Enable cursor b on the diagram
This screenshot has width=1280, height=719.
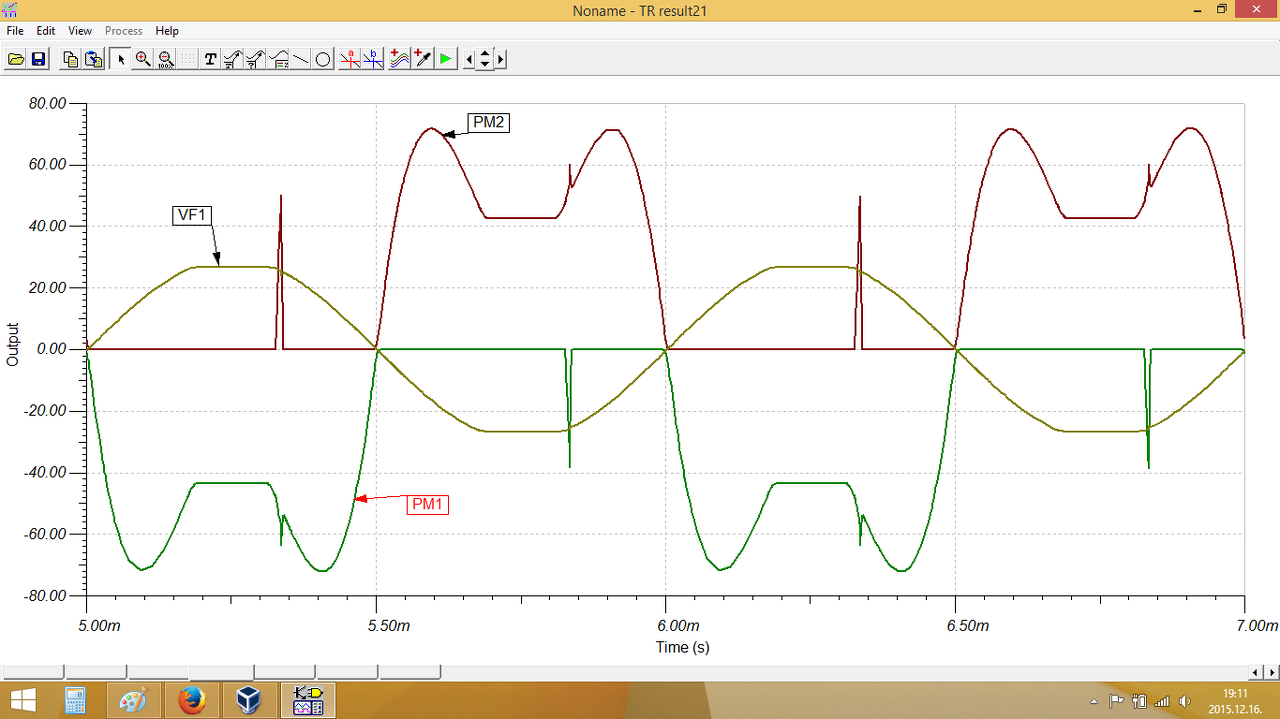373,59
